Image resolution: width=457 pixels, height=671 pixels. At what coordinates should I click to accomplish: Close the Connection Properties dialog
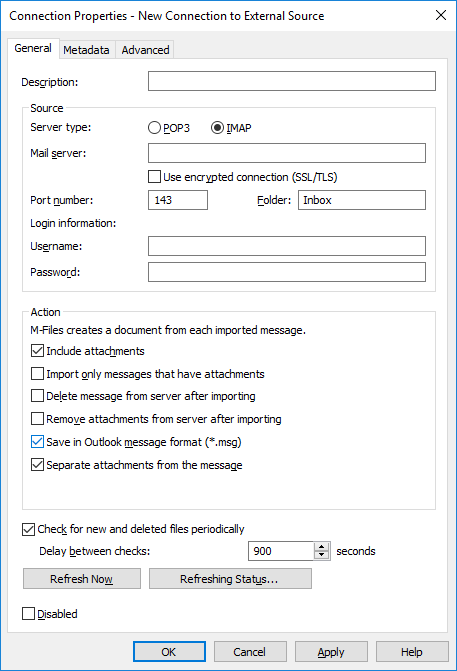coord(441,15)
